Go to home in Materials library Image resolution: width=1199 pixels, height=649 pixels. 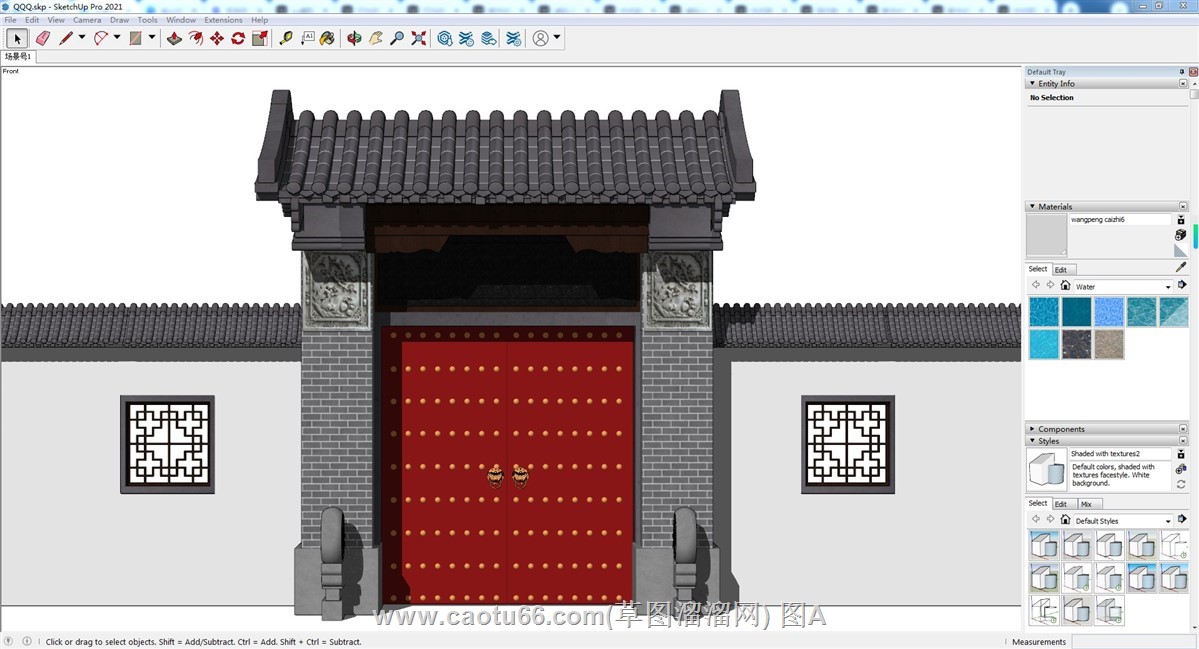pos(1065,285)
